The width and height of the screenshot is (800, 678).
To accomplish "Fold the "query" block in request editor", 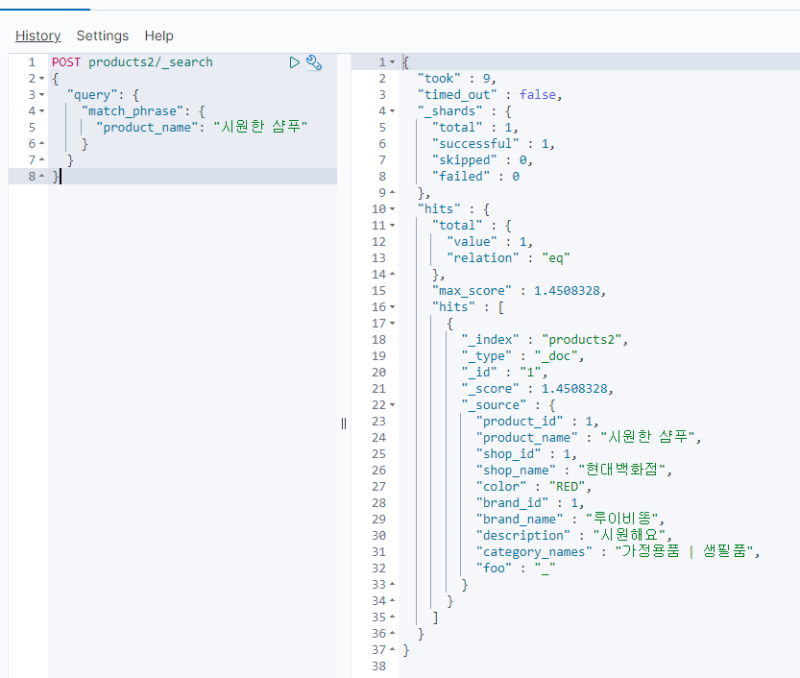I will point(41,94).
